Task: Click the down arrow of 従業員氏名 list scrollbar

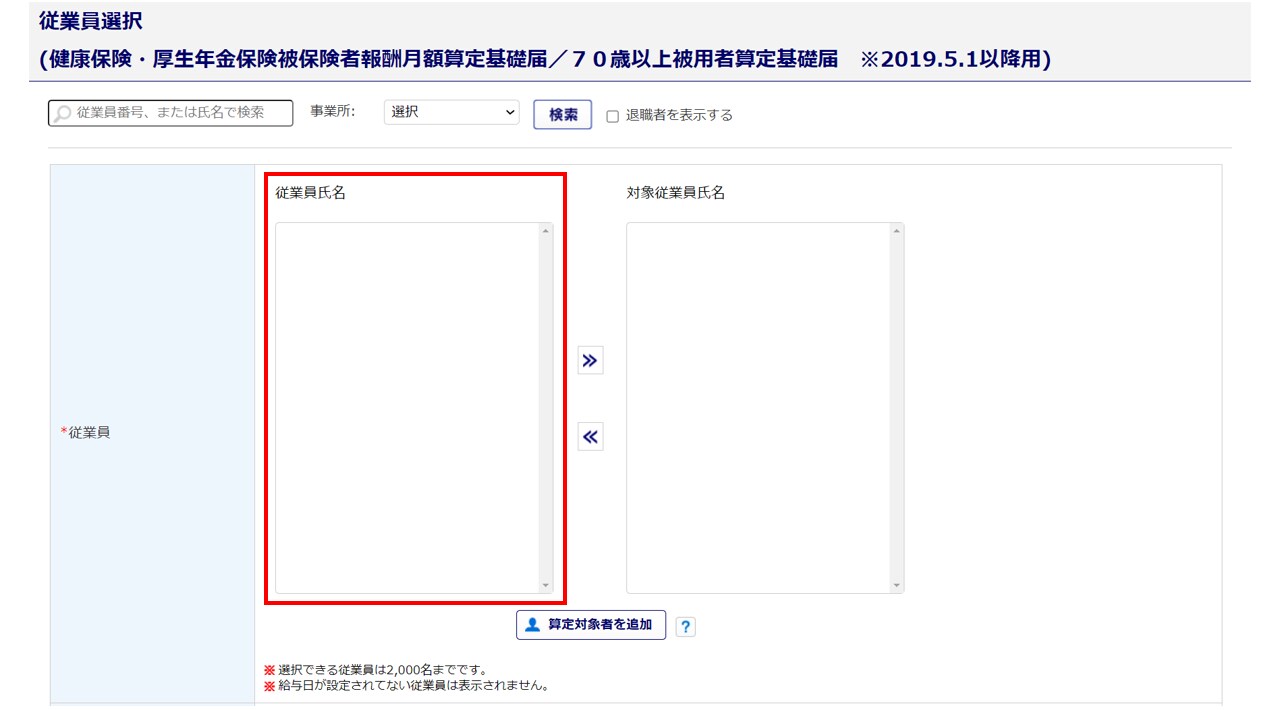Action: 545,585
